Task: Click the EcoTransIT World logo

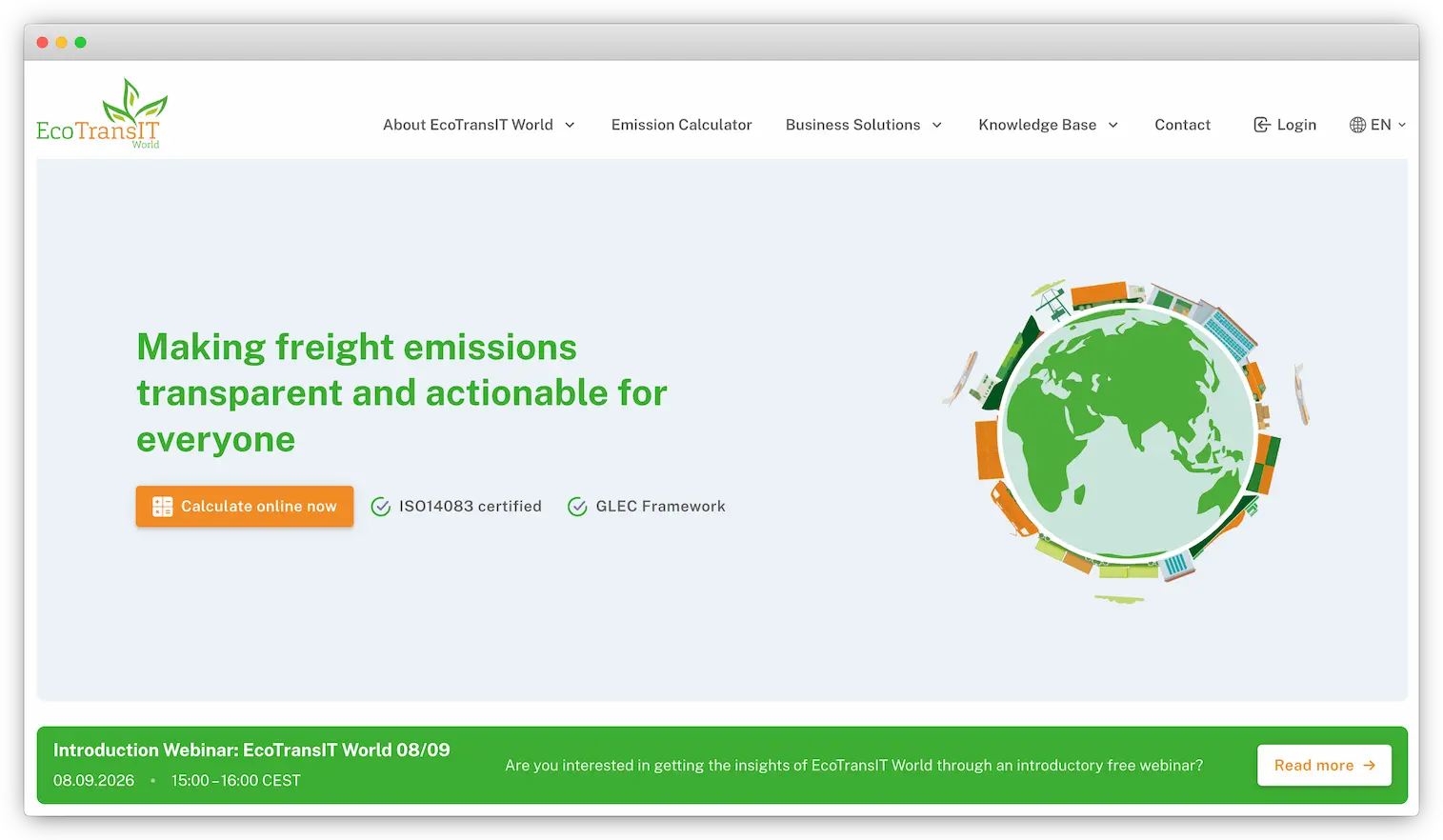Action: click(x=102, y=113)
